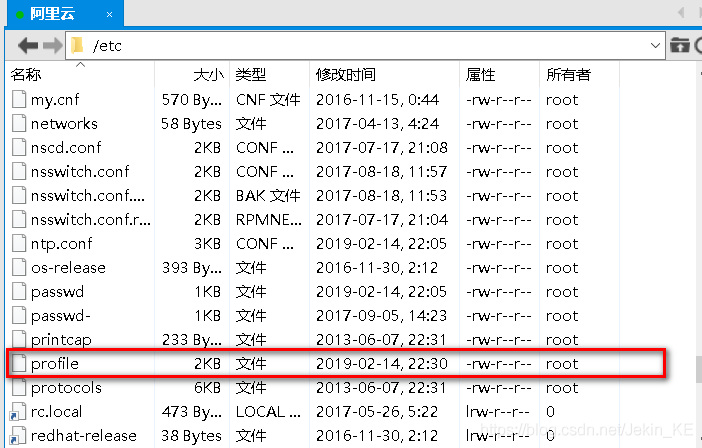Select the file named os-release
Screen dimensions: 702x448
(x=68, y=268)
